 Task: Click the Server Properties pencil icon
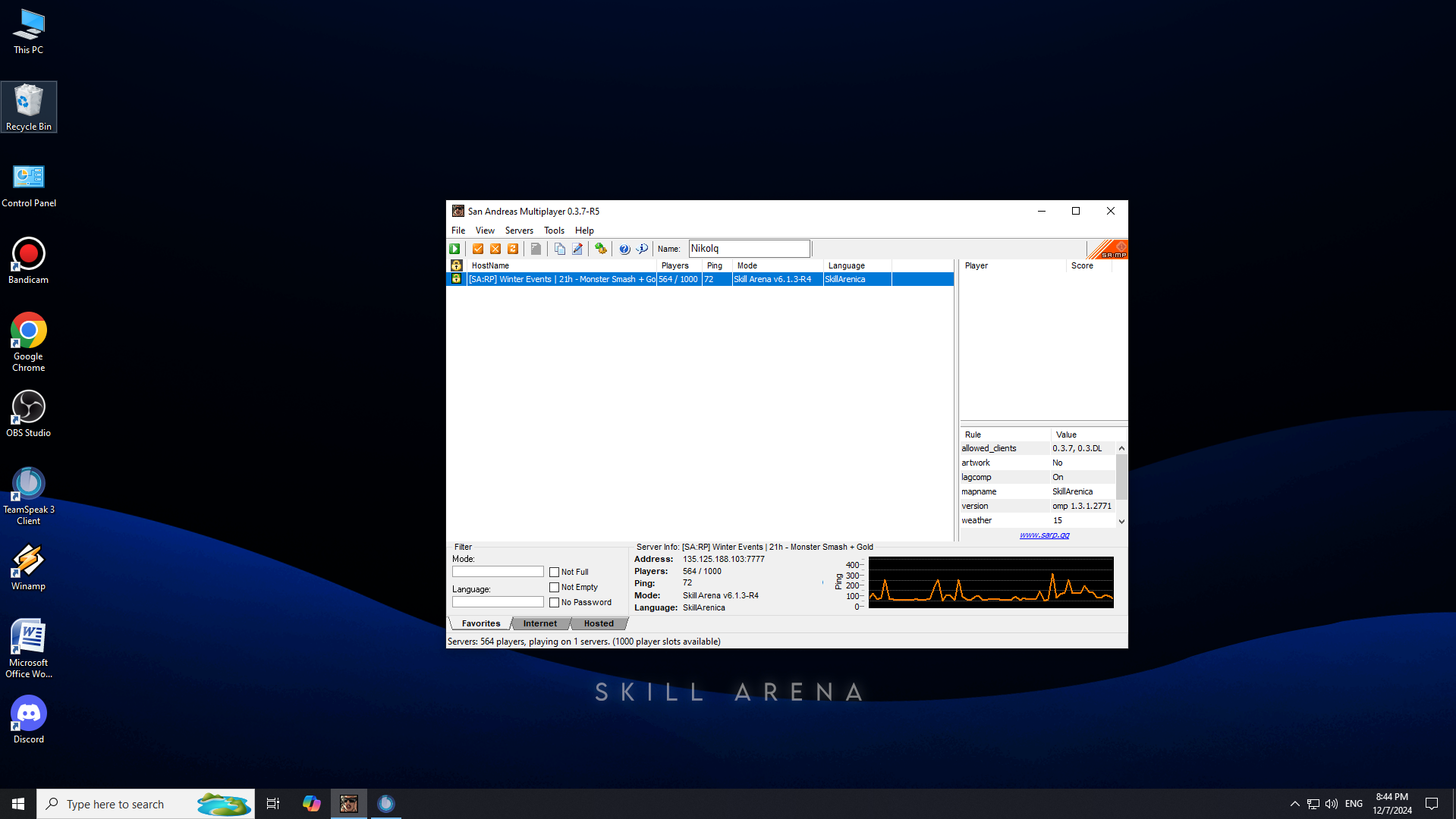(577, 249)
